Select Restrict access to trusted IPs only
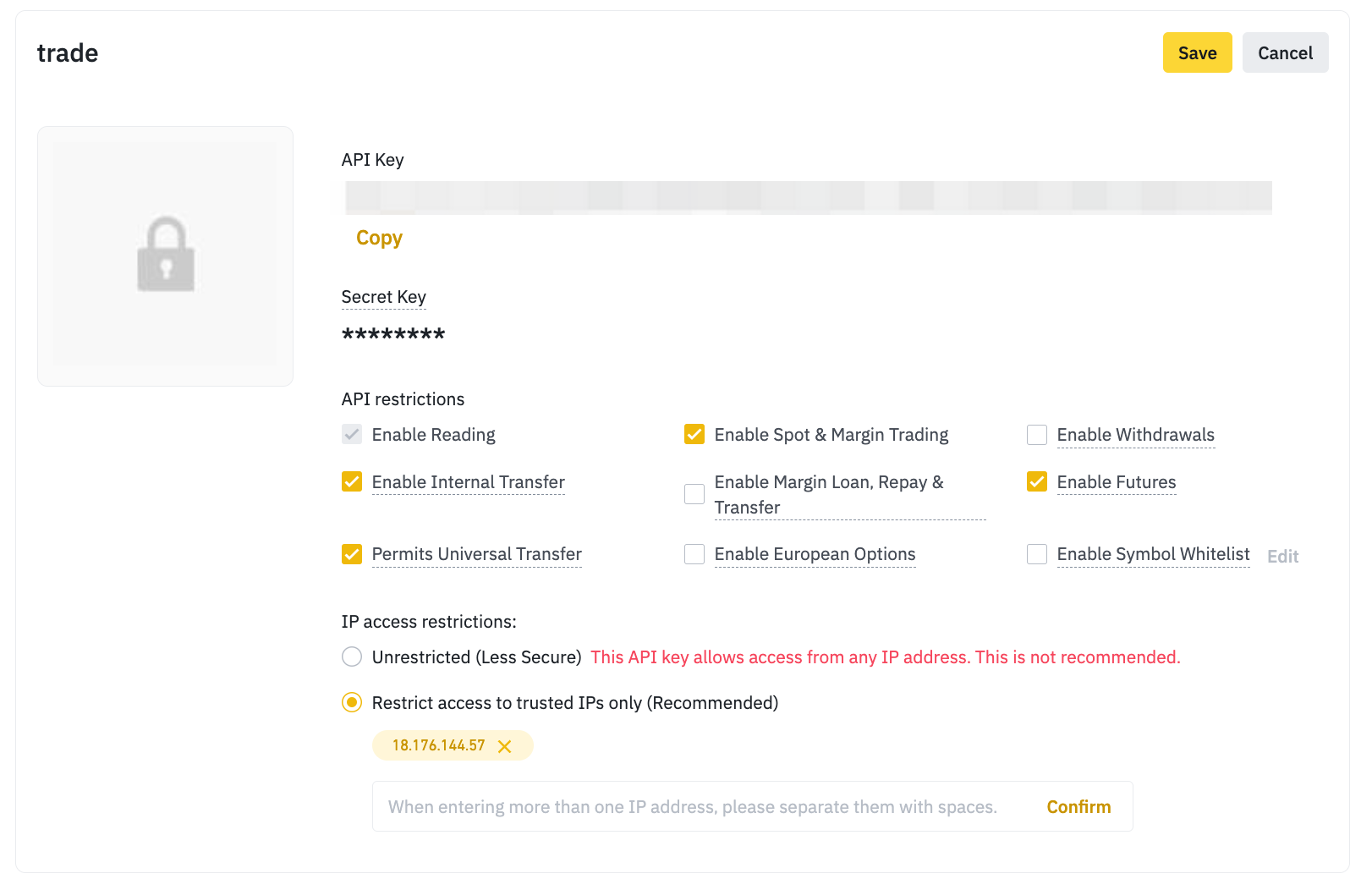 (352, 703)
